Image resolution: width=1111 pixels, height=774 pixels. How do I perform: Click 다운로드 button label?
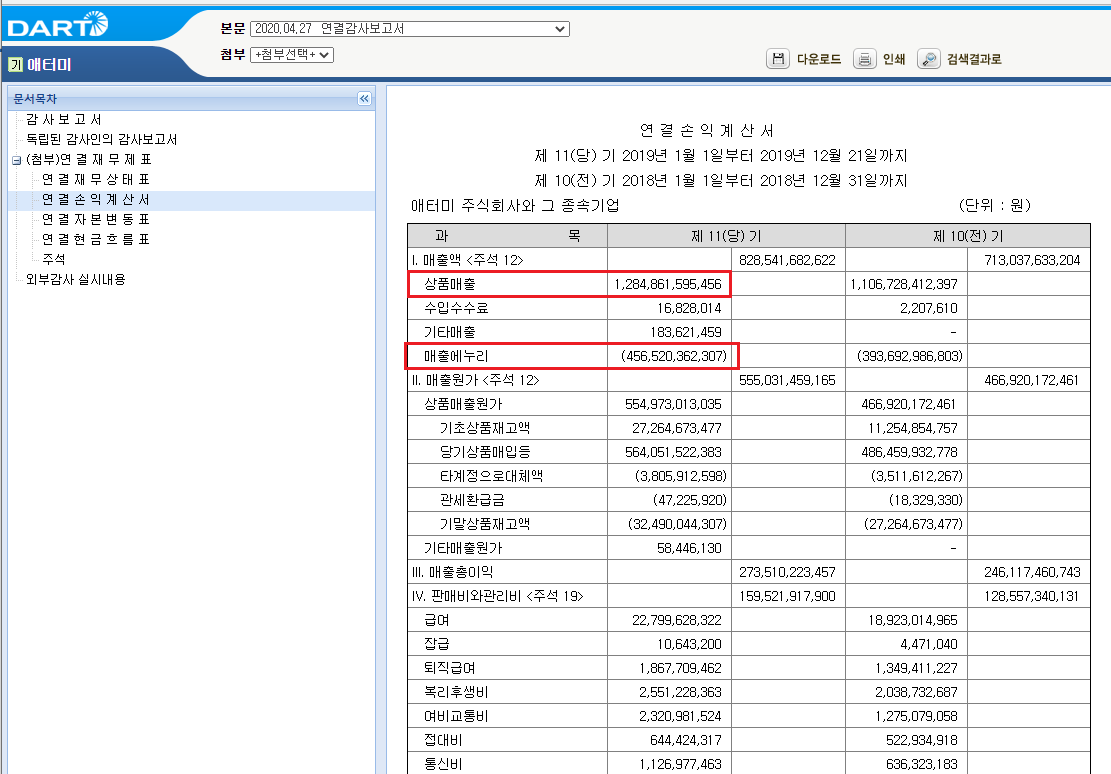819,60
